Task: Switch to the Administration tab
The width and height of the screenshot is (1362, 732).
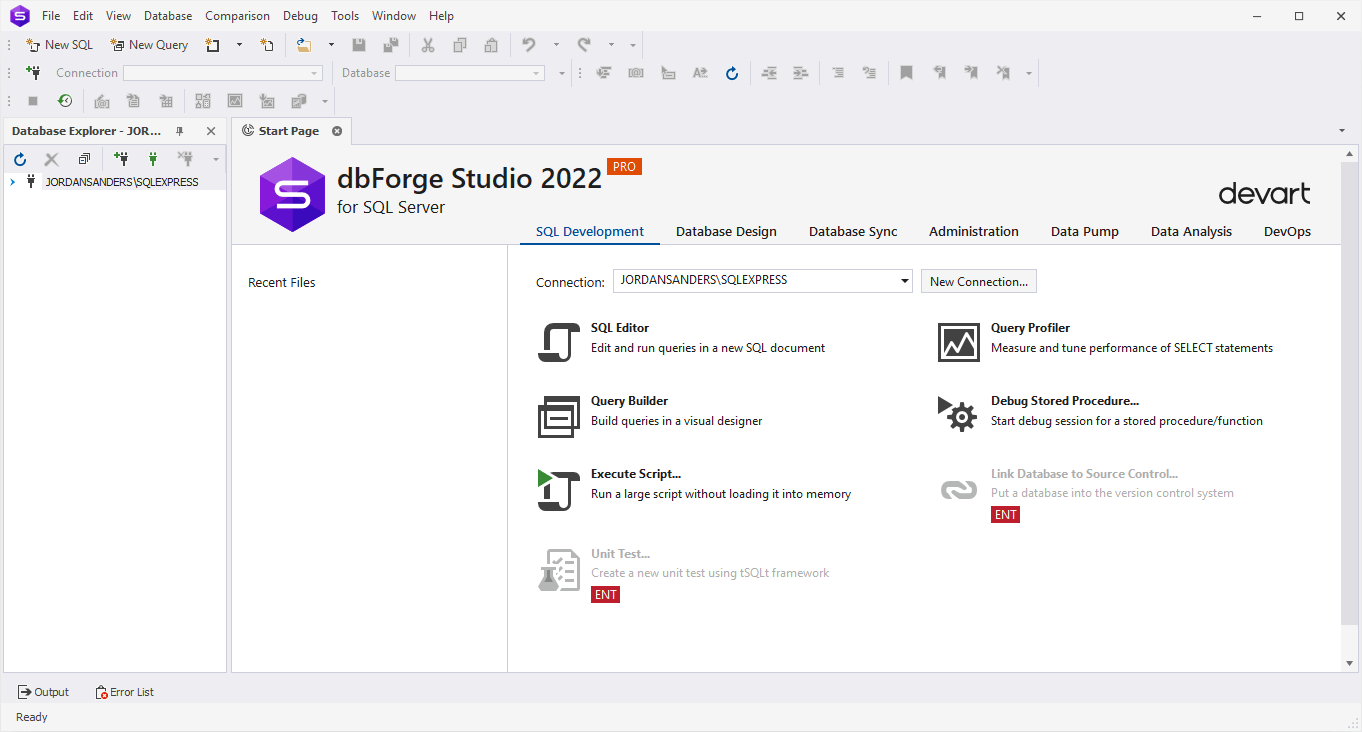Action: click(x=974, y=231)
